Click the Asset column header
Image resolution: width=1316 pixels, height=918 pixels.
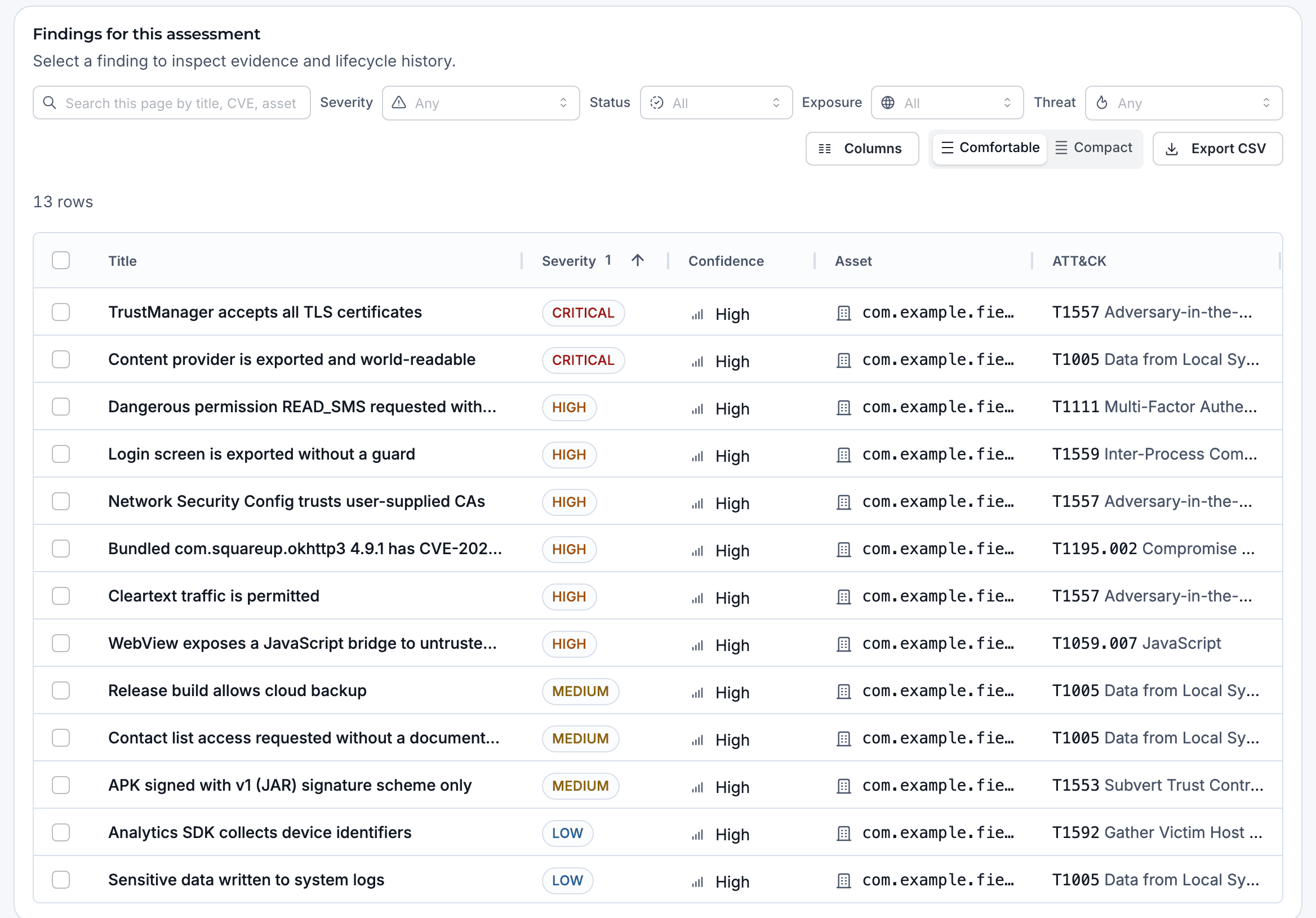click(x=853, y=261)
